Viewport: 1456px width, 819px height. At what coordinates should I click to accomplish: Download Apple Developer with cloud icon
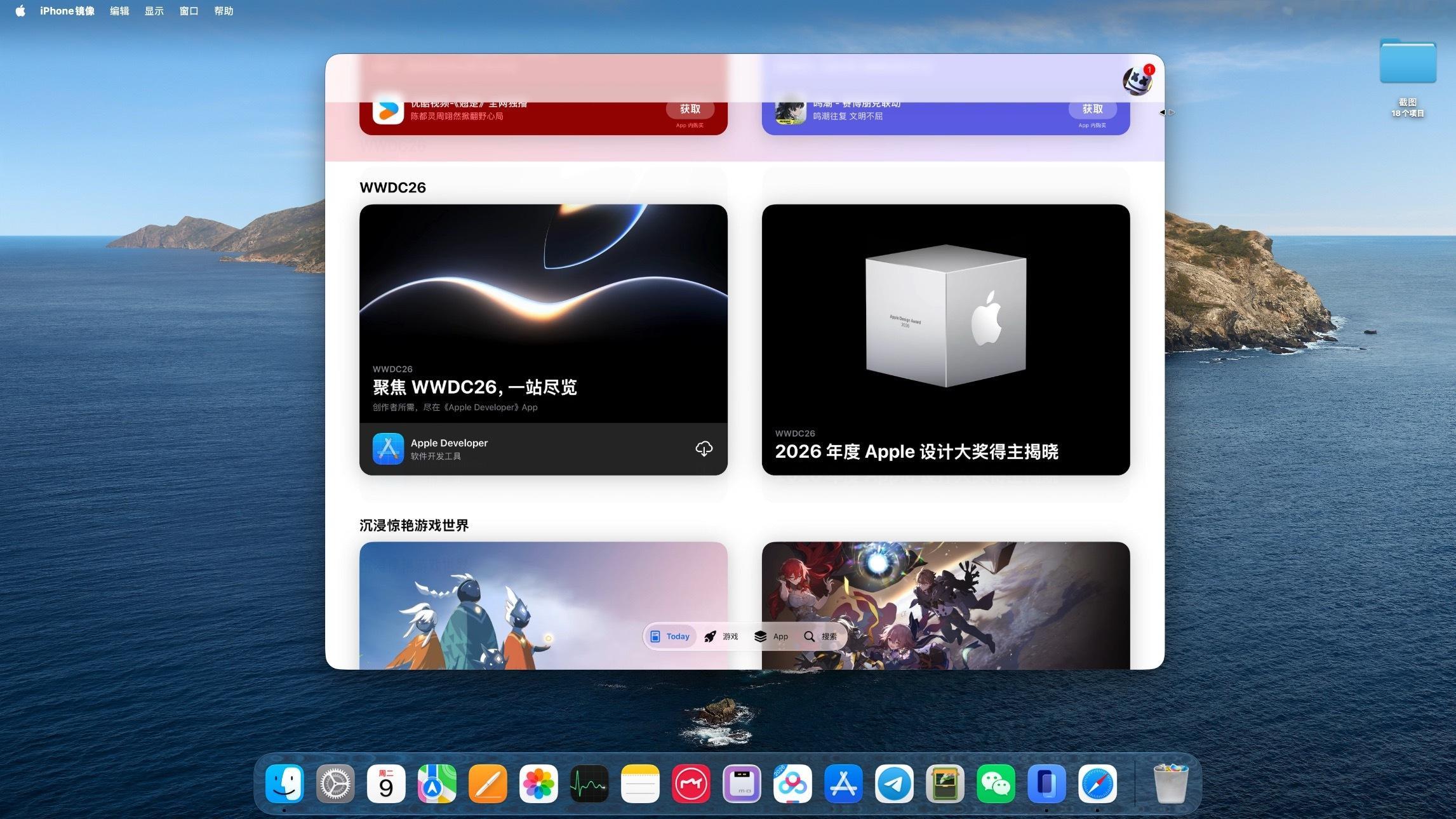704,449
